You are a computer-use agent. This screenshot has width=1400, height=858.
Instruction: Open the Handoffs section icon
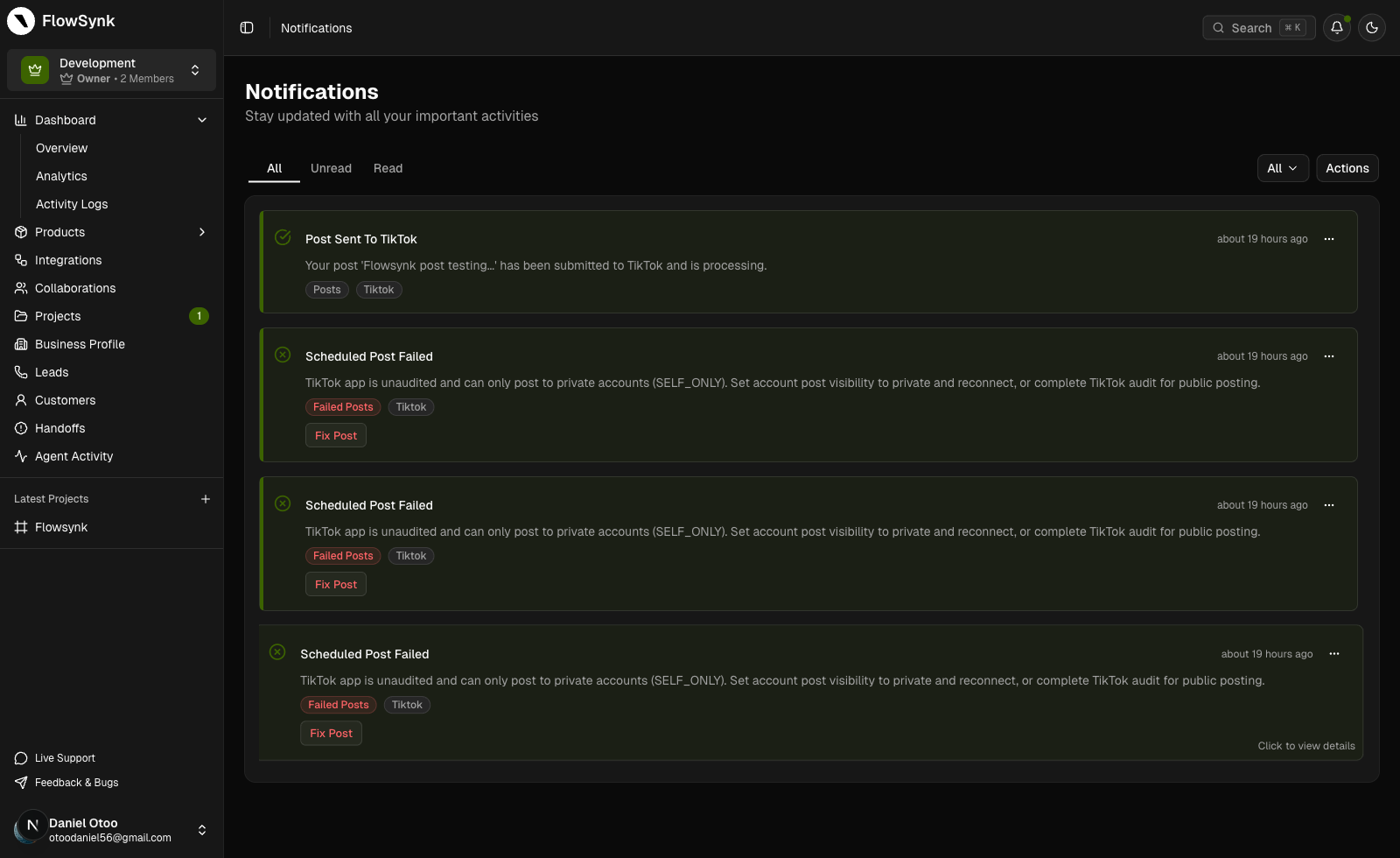pyautogui.click(x=21, y=428)
